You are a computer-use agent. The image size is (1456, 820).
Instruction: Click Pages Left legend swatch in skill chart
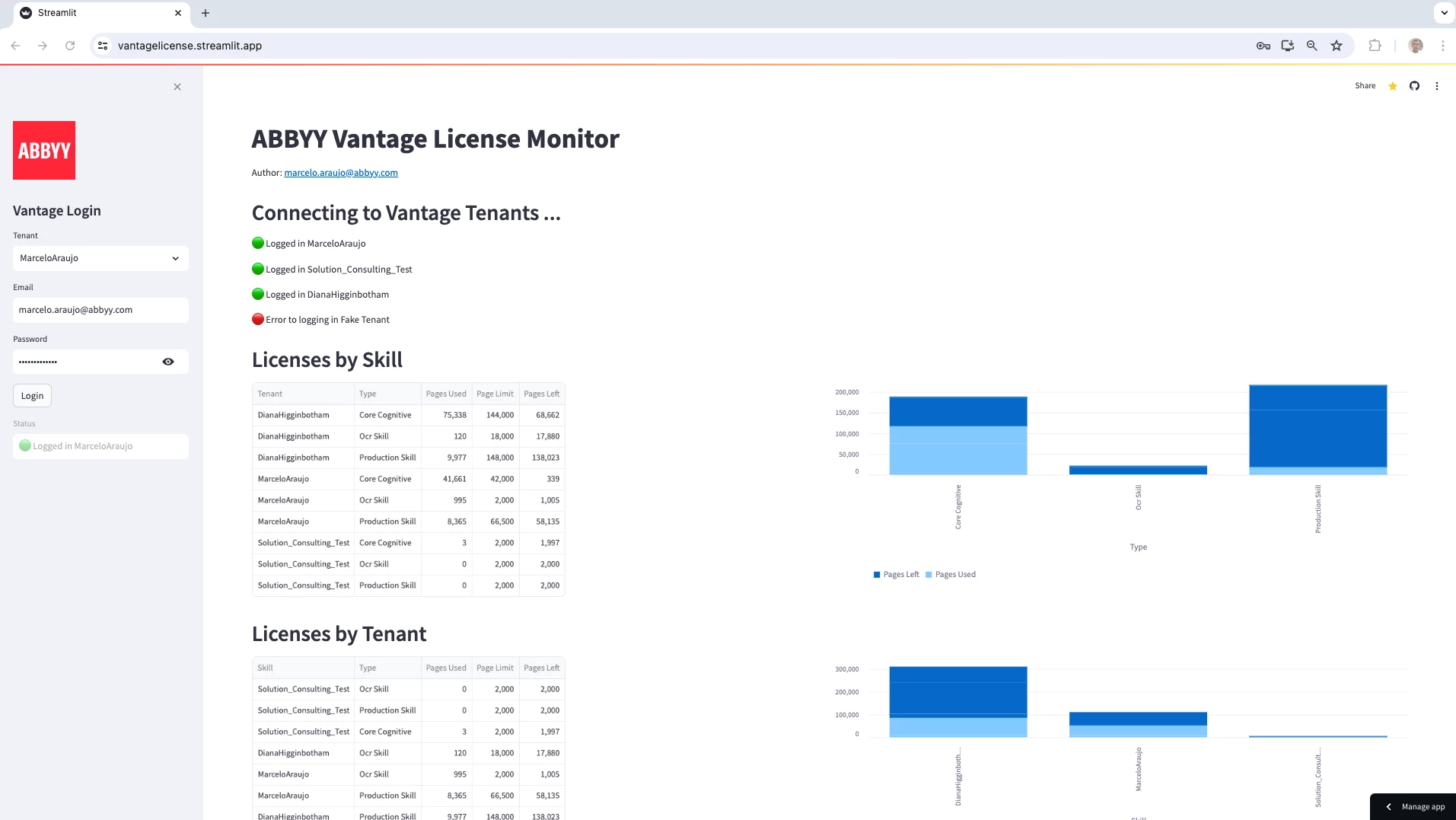[877, 575]
